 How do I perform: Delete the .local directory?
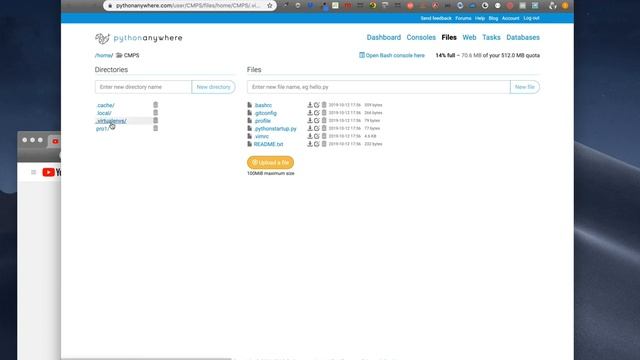[x=156, y=113]
